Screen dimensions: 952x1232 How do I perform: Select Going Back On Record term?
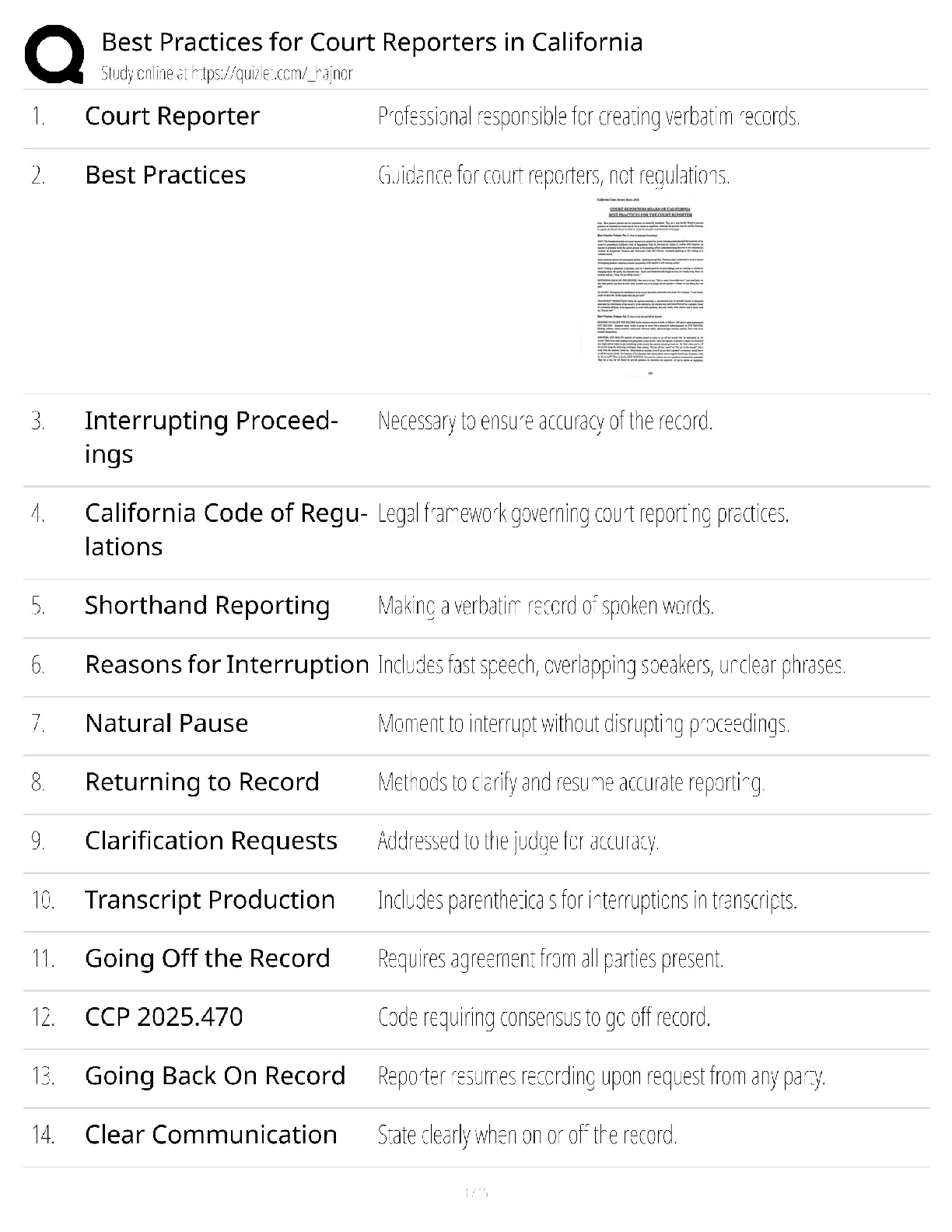pyautogui.click(x=215, y=1076)
